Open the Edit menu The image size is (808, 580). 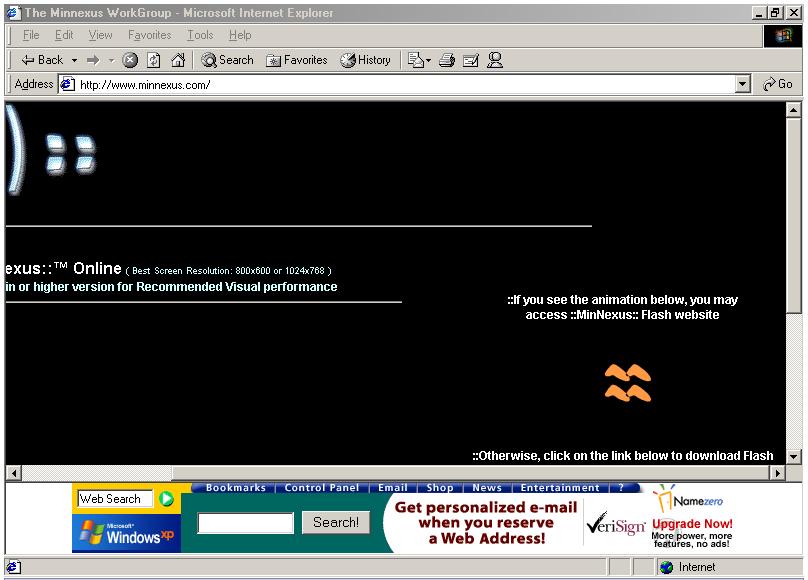[64, 35]
